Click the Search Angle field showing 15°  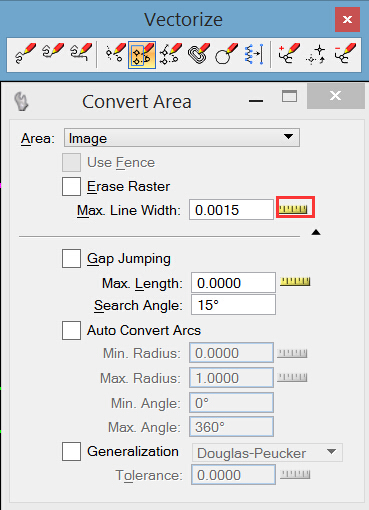[x=233, y=304]
